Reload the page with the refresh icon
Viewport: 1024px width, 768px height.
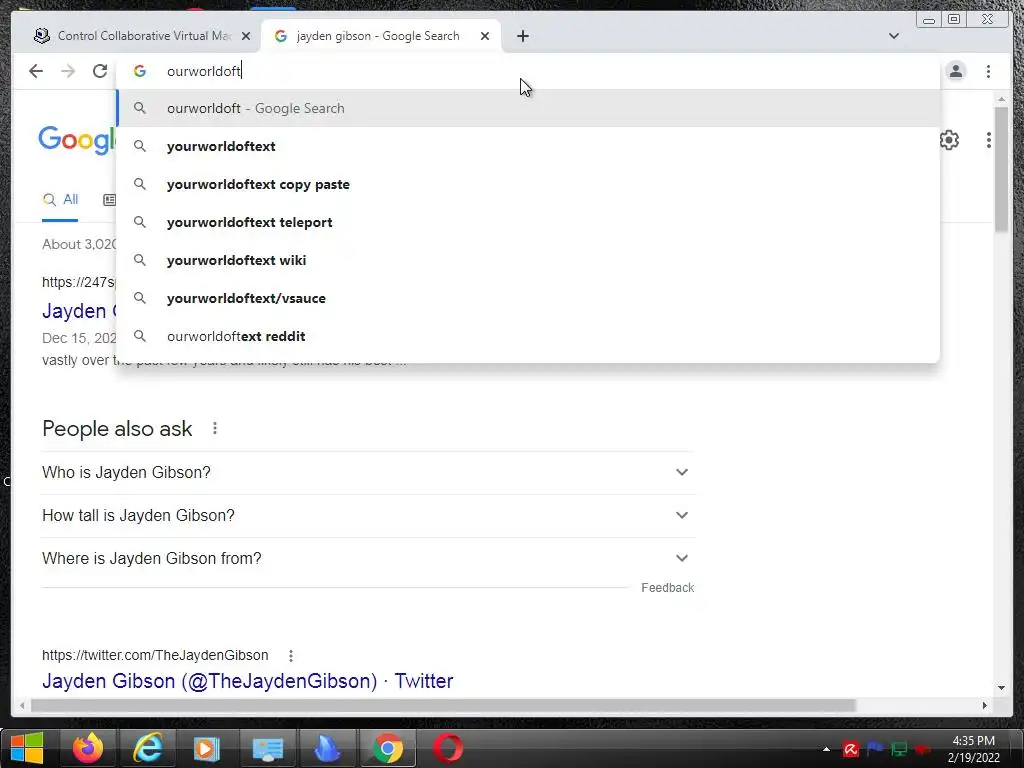pyautogui.click(x=100, y=71)
